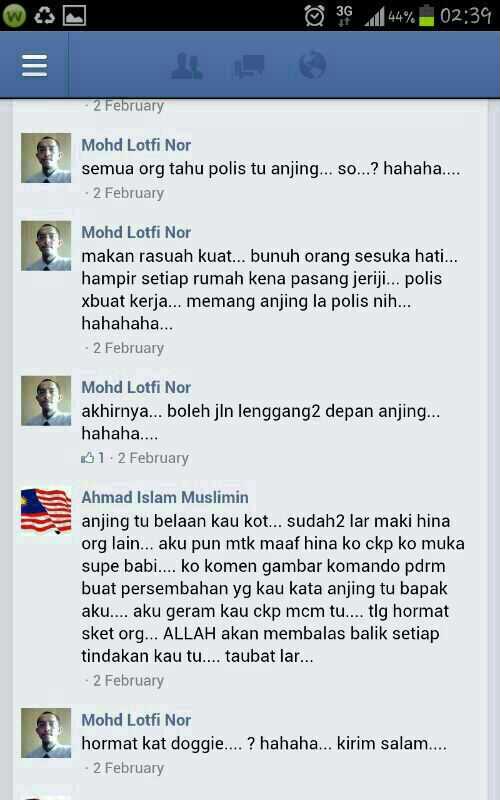Tap the like count '1' on comment

tap(101, 458)
